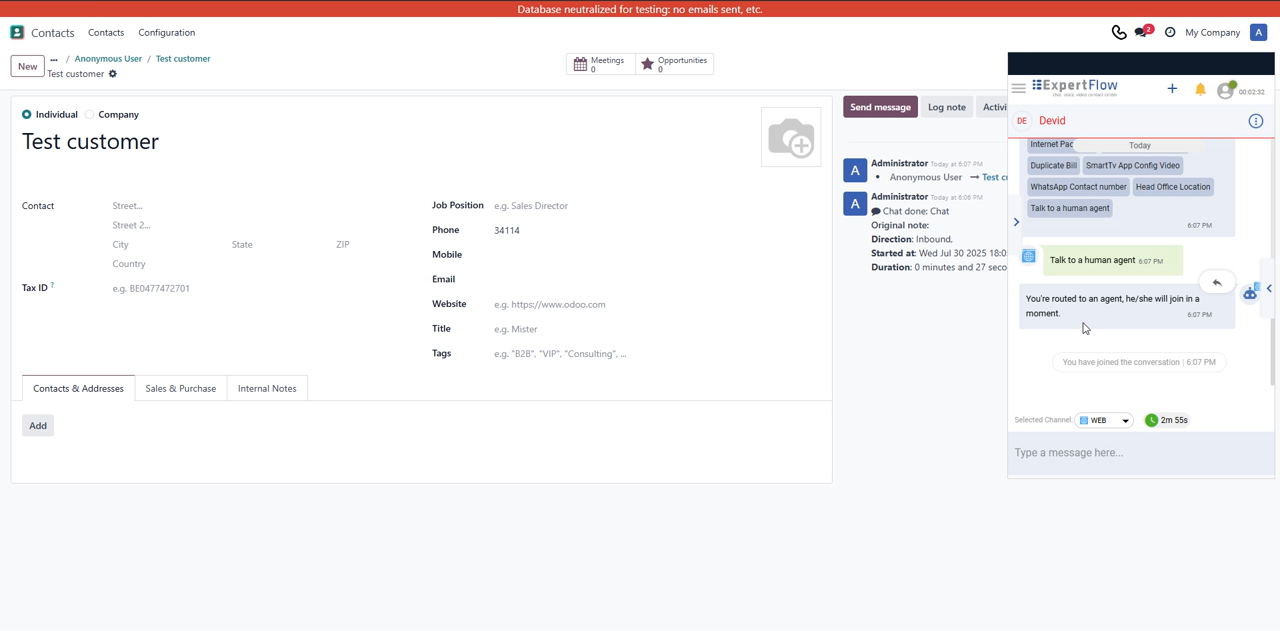The width and height of the screenshot is (1280, 631).
Task: Click the Send message button
Action: (880, 107)
